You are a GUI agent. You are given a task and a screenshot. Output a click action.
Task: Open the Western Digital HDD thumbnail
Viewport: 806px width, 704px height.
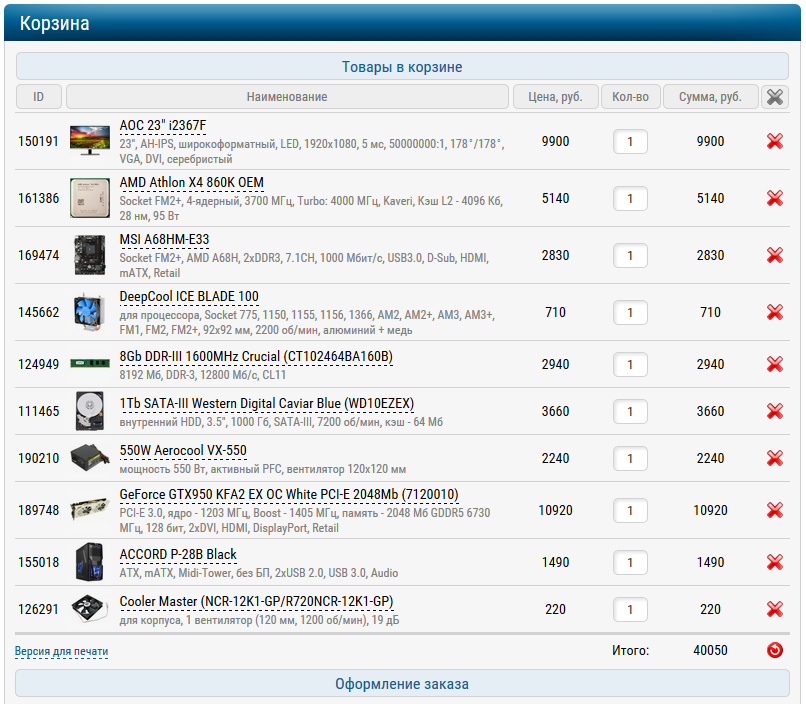(90, 411)
